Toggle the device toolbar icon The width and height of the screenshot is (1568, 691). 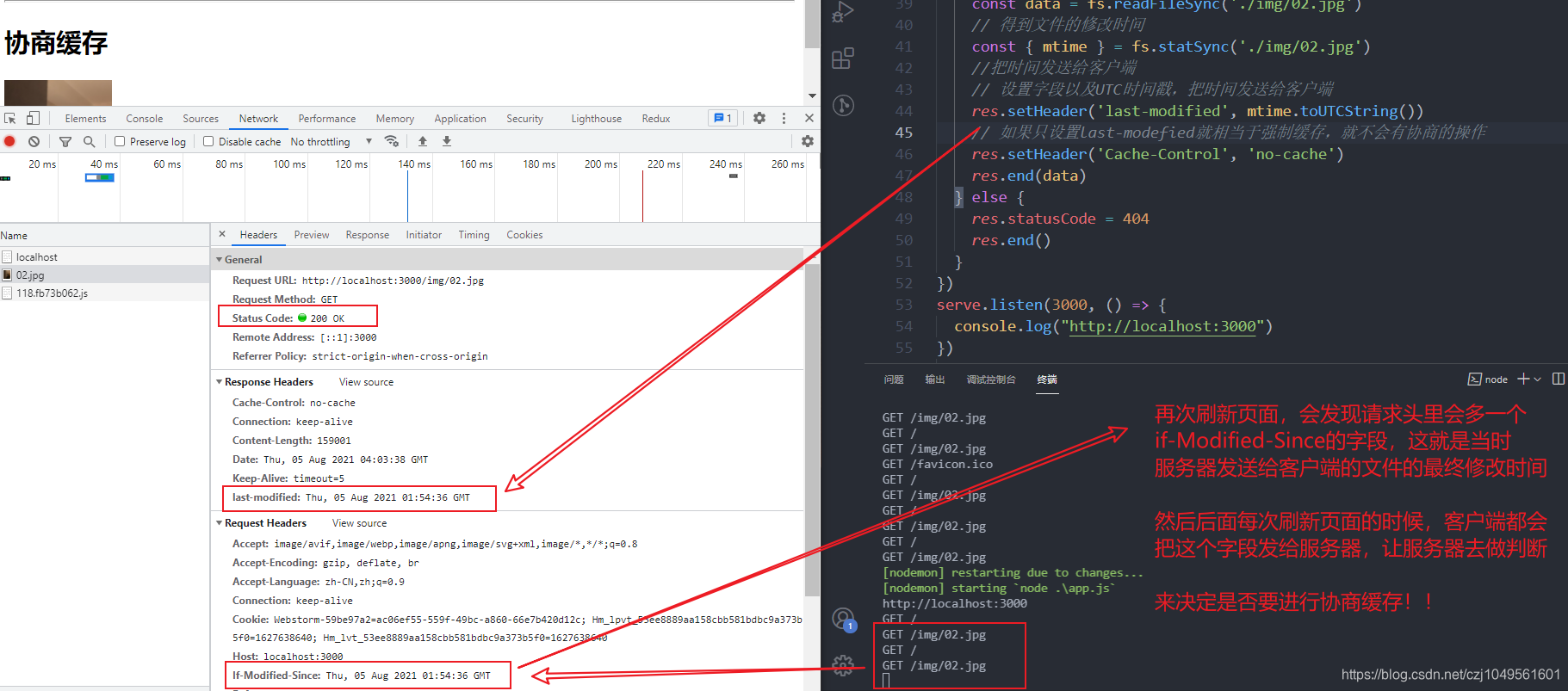tap(33, 119)
